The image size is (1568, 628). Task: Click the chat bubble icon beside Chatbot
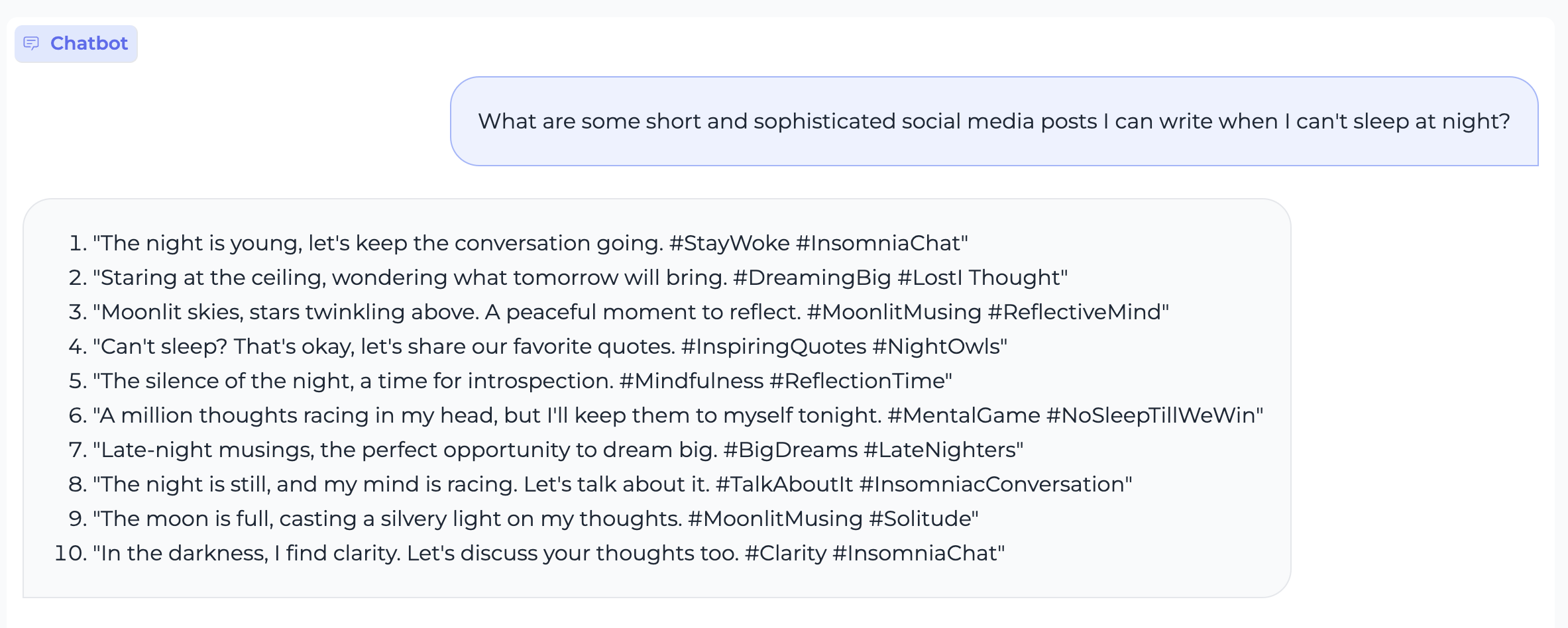tap(31, 44)
